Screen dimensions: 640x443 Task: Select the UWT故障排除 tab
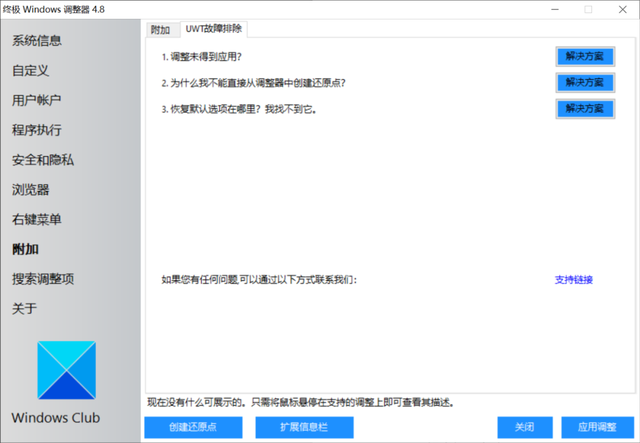(x=213, y=29)
